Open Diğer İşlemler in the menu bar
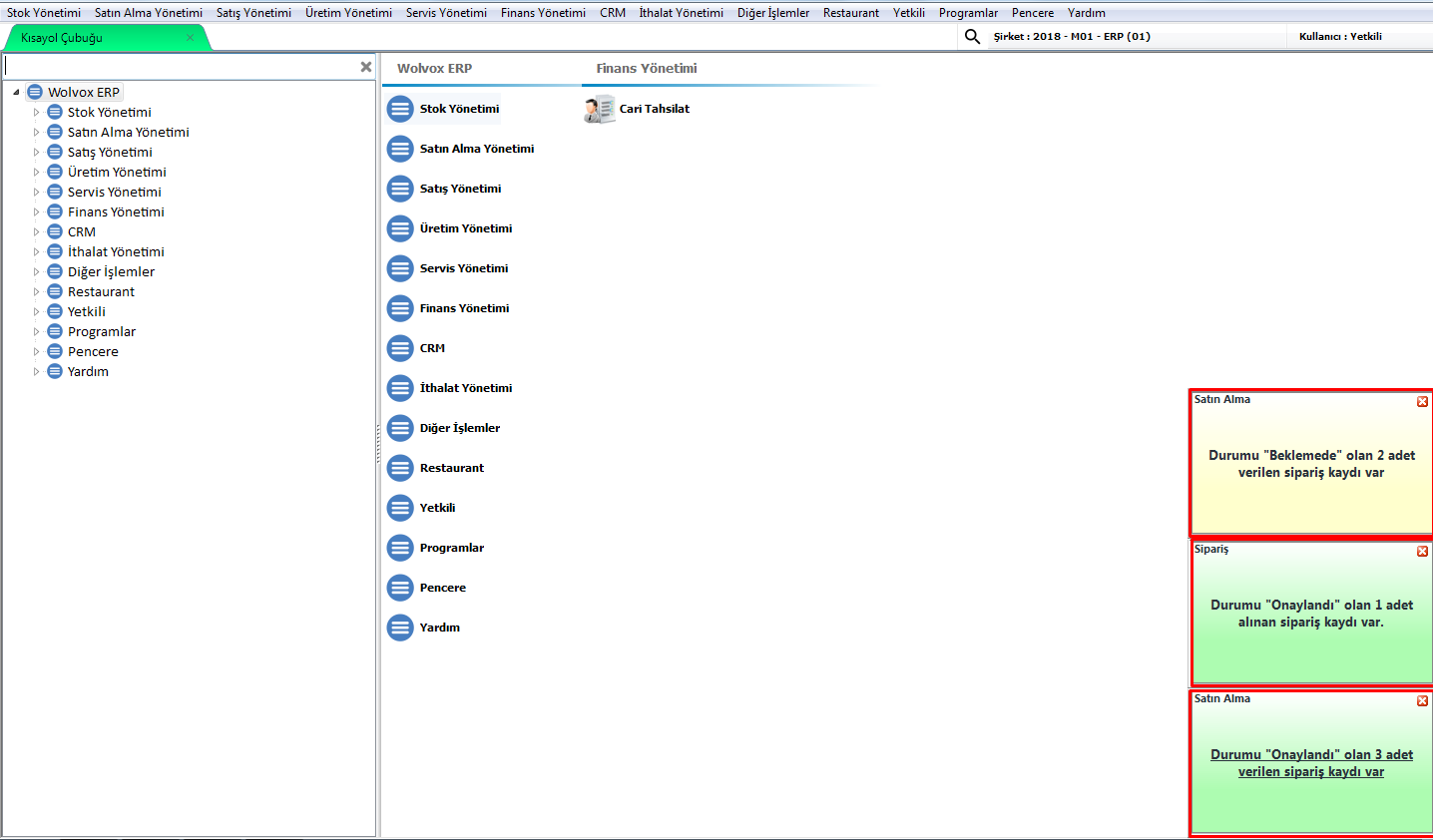This screenshot has width=1433, height=840. [x=773, y=13]
